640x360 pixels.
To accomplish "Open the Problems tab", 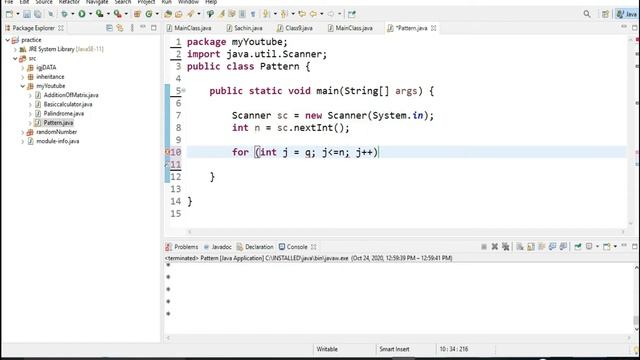I will coord(182,247).
